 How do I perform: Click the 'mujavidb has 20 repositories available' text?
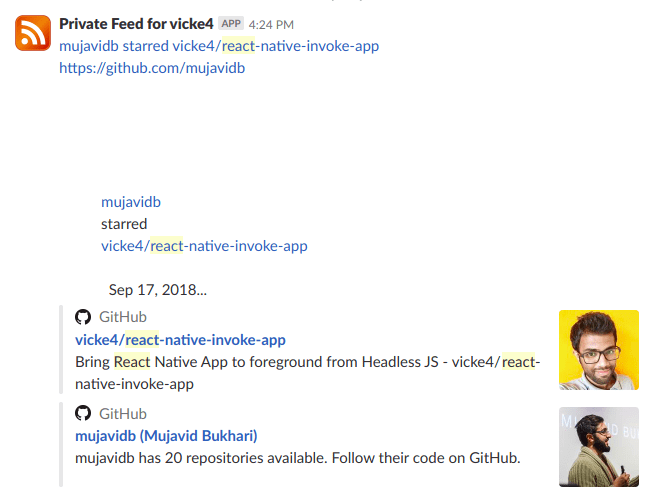tap(297, 458)
